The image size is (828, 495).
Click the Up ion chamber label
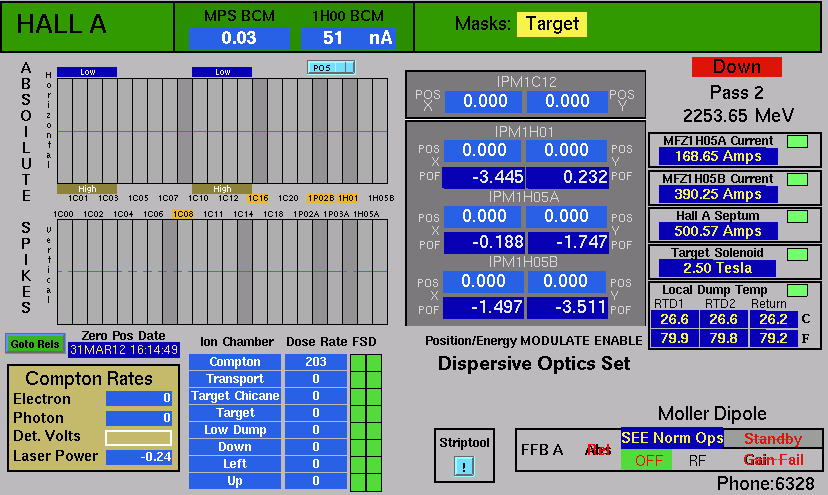tap(235, 481)
